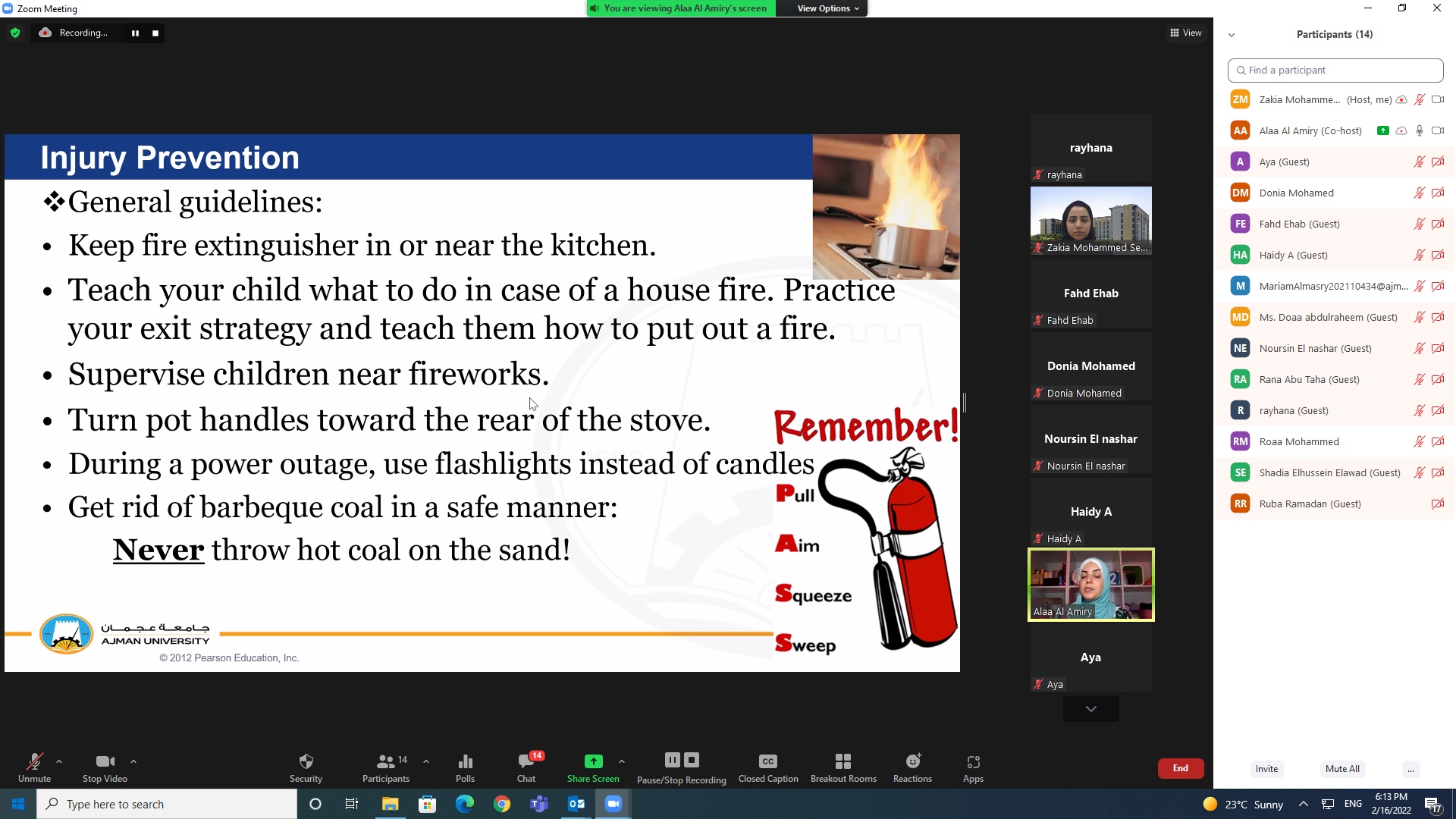This screenshot has width=1456, height=819.
Task: Open the Participants panel toolbar item
Action: coord(386,767)
